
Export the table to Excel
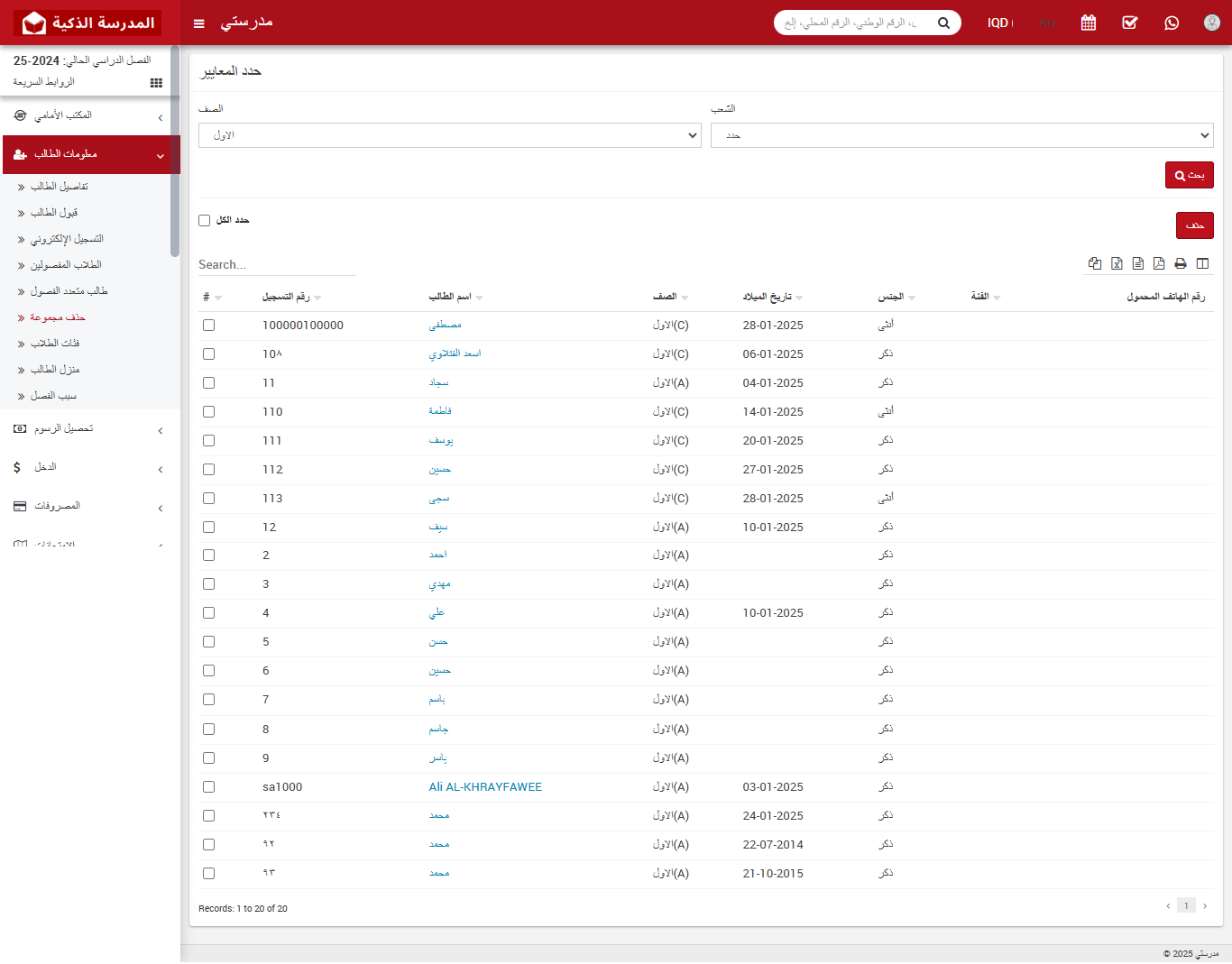[x=1117, y=263]
